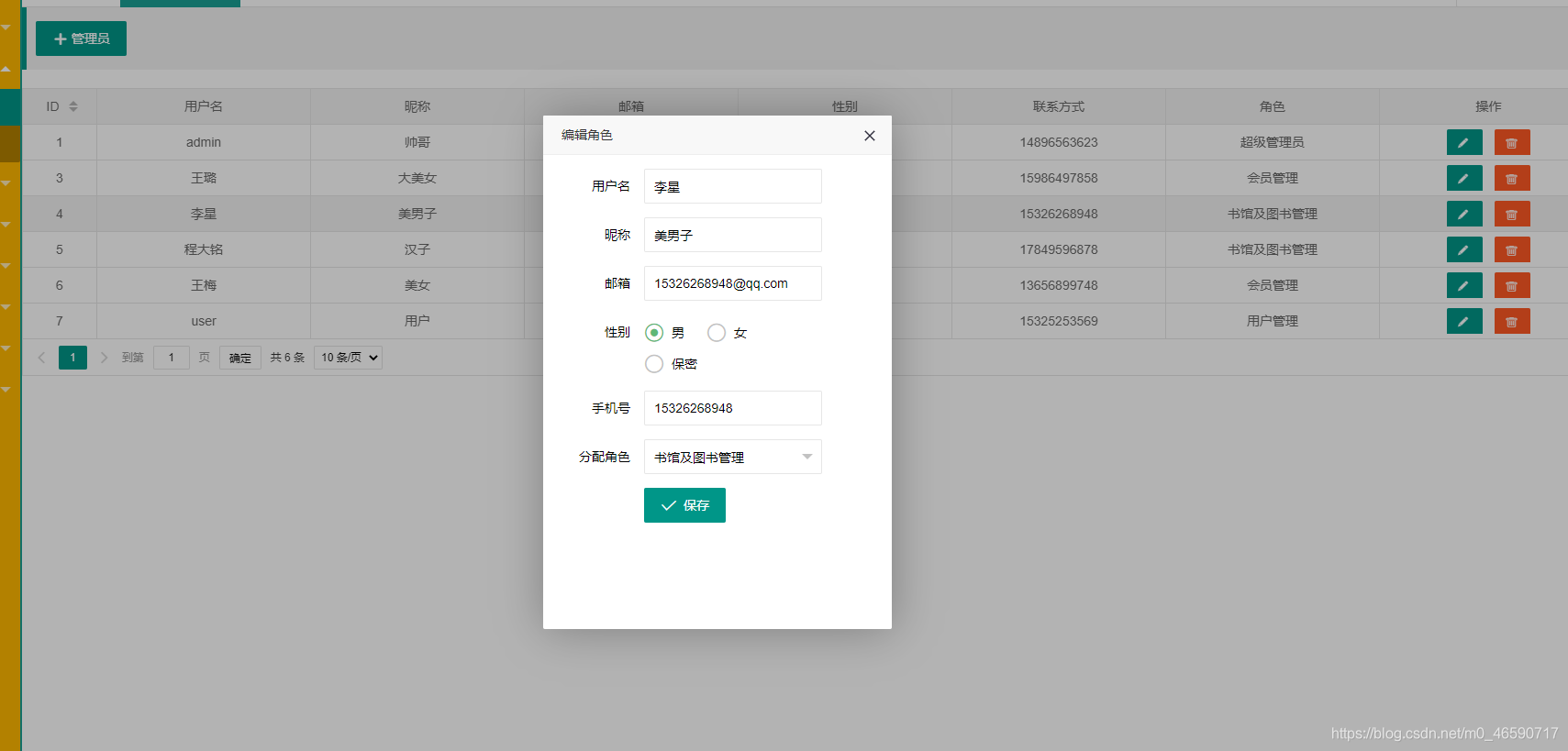The height and width of the screenshot is (751, 1568).
Task: Delete the 程大铭 row with trash icon
Action: 1512,250
